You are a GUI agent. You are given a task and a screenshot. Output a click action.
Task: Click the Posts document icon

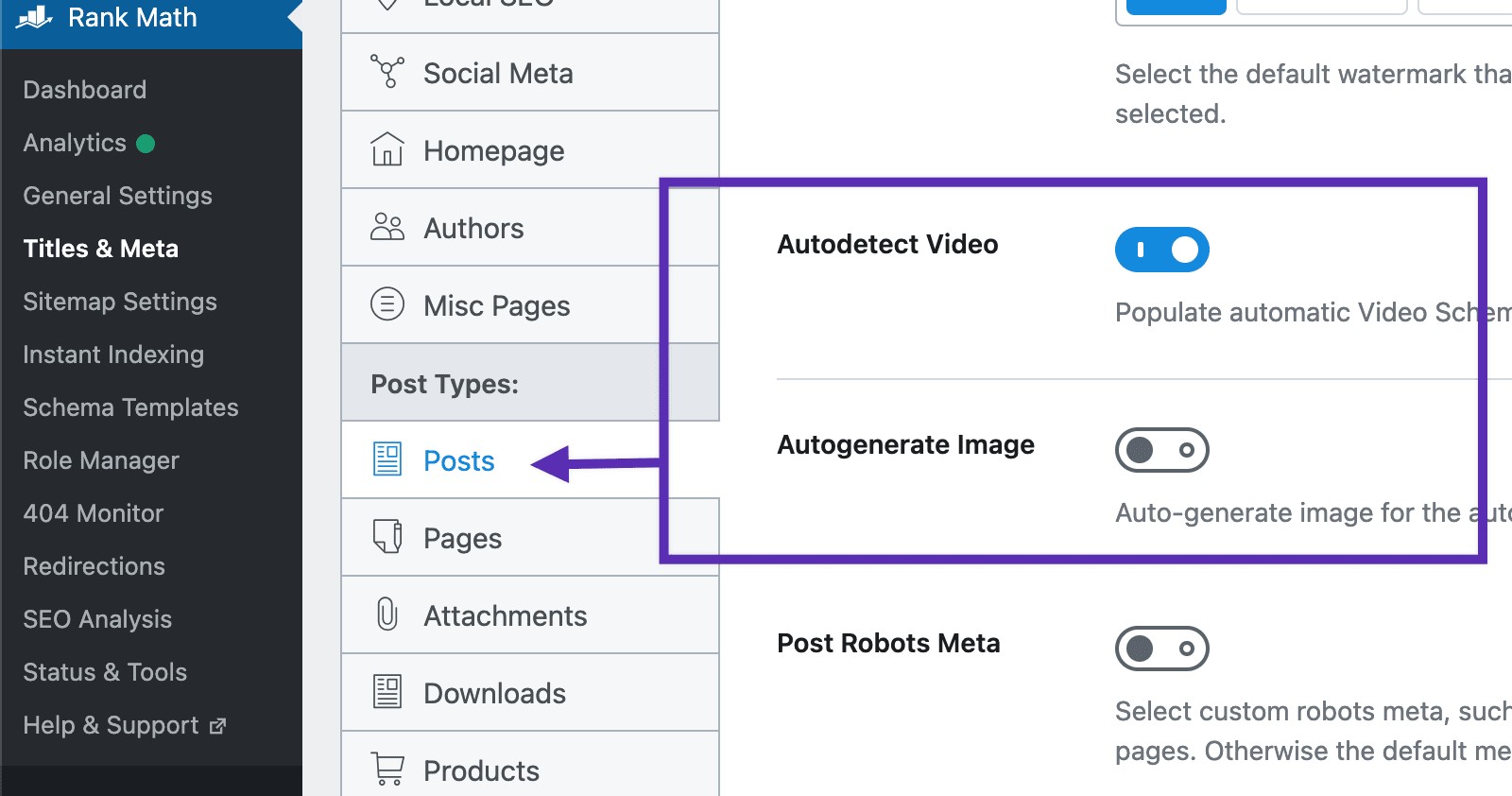(x=387, y=459)
